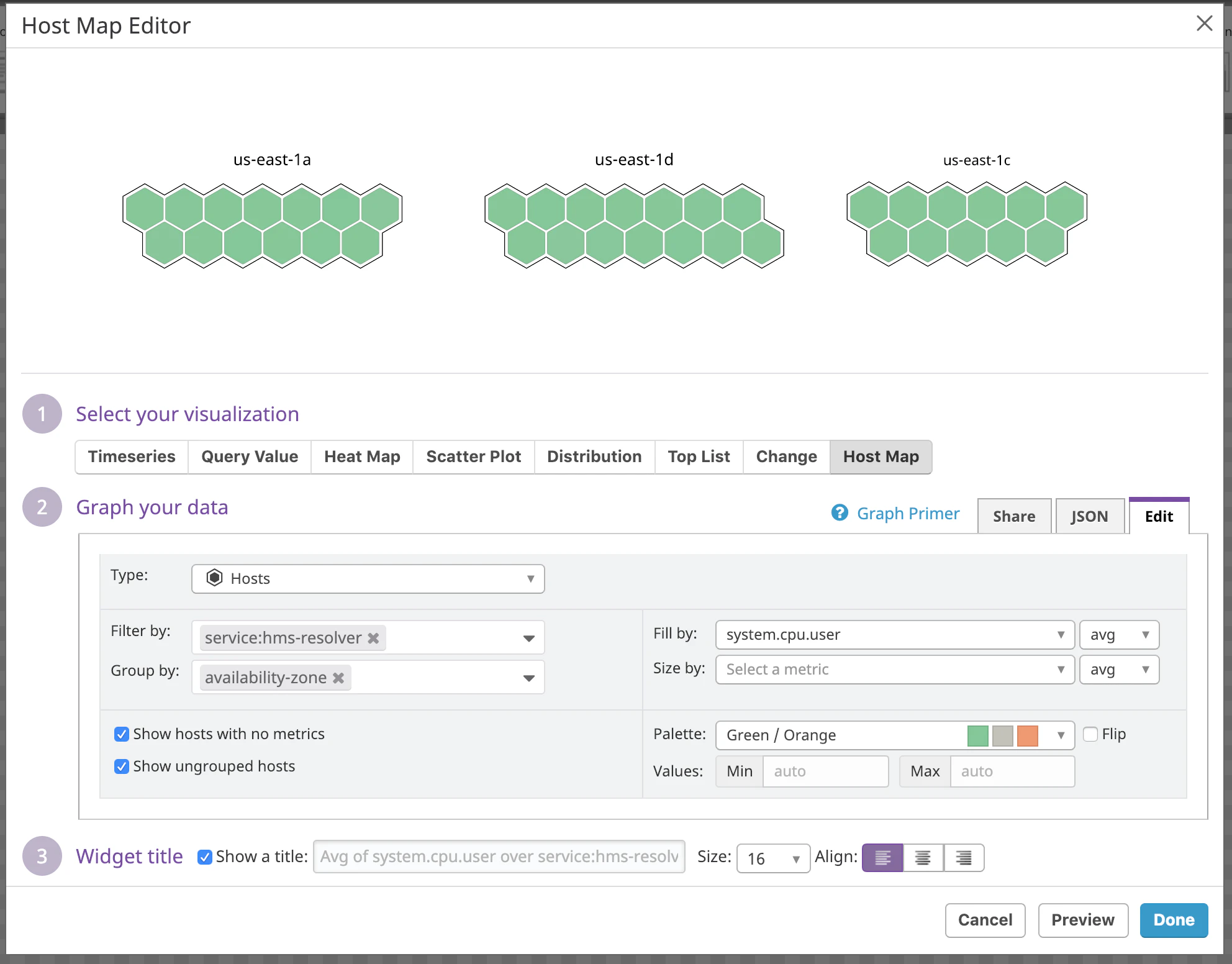Click the Min values input field

click(825, 771)
